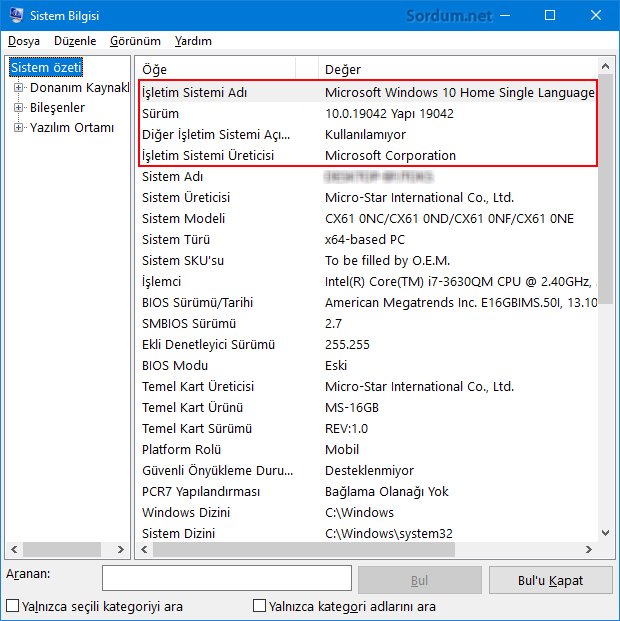Click the value C:\Windows\system32
The height and width of the screenshot is (621, 620).
[389, 533]
